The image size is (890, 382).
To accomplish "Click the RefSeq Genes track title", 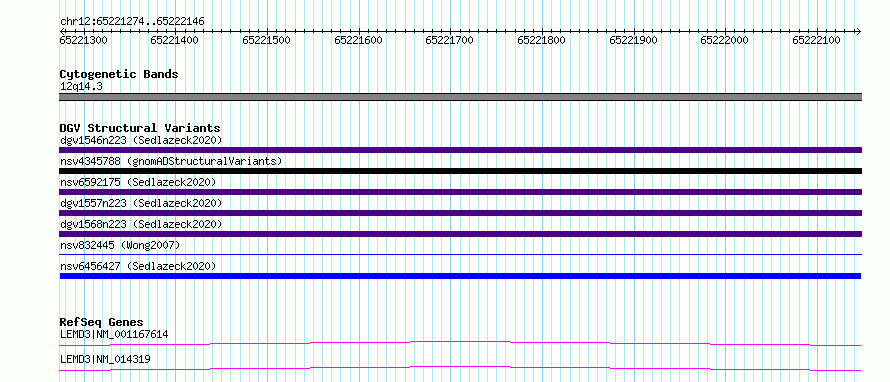I will [102, 322].
